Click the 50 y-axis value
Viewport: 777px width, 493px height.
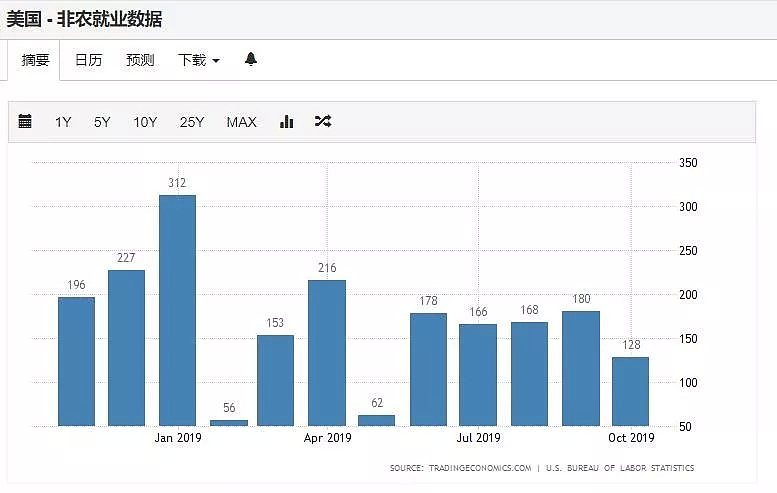pyautogui.click(x=685, y=427)
